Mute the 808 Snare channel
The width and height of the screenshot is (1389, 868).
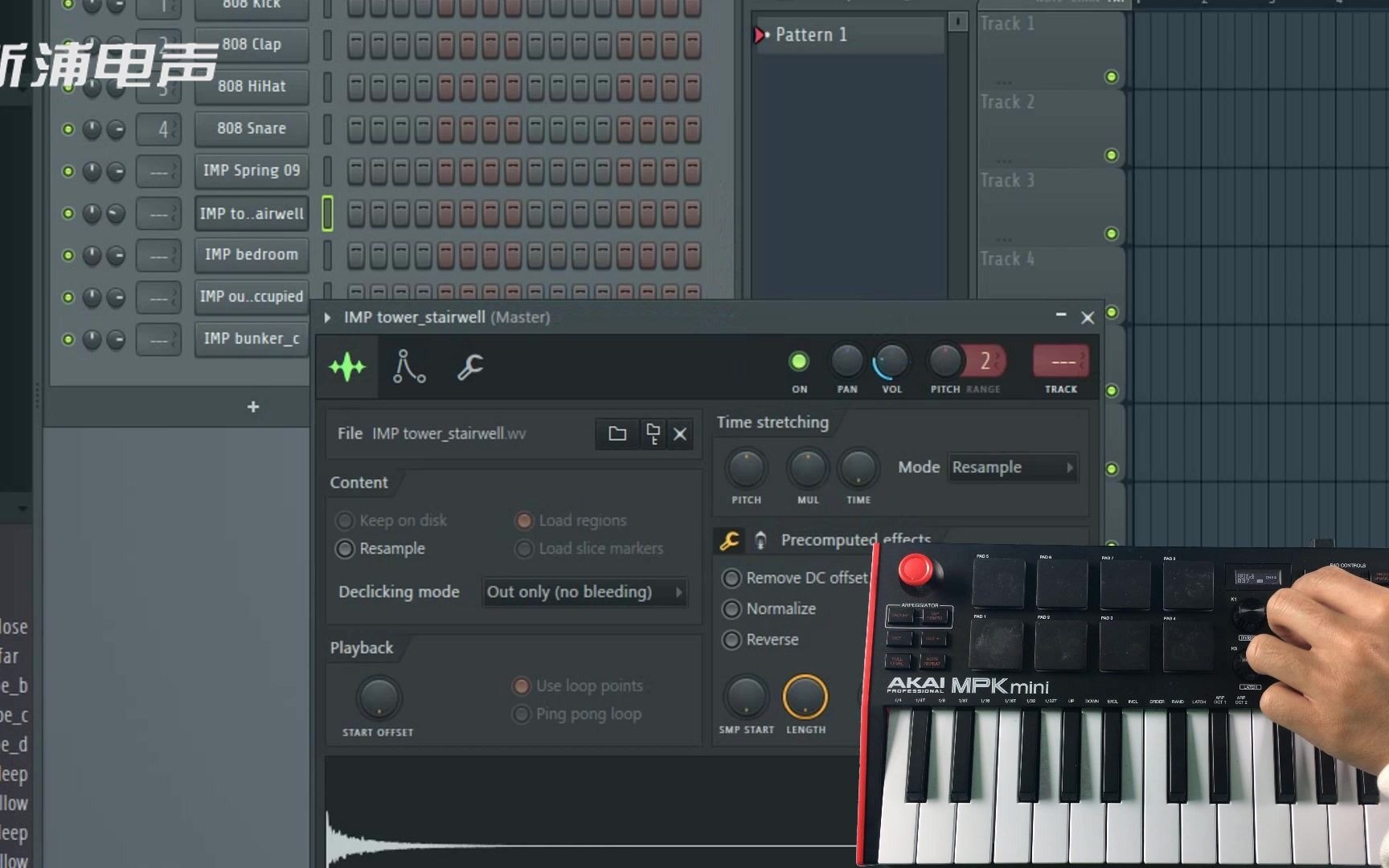click(68, 129)
